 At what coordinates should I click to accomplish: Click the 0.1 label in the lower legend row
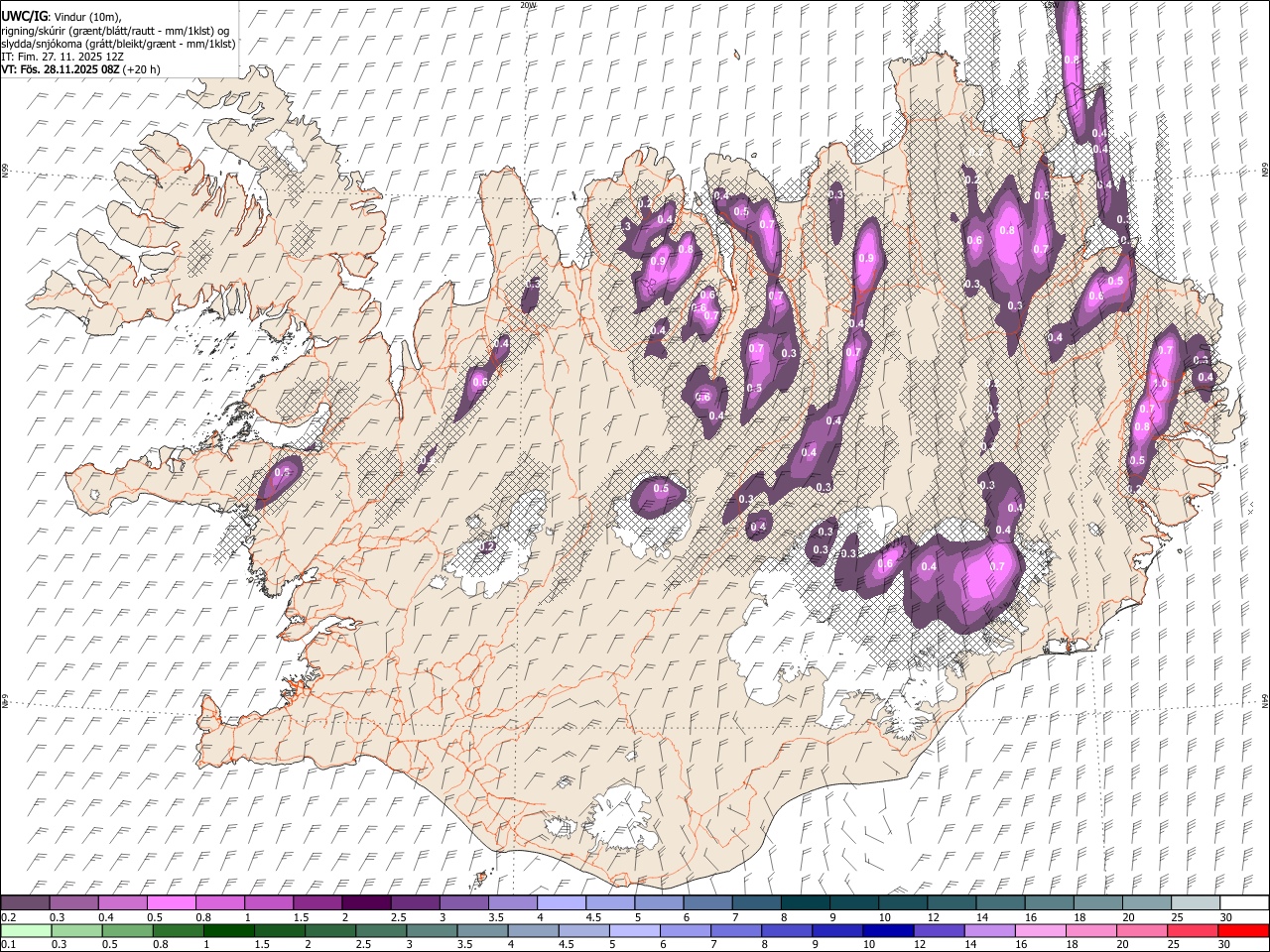(8, 945)
